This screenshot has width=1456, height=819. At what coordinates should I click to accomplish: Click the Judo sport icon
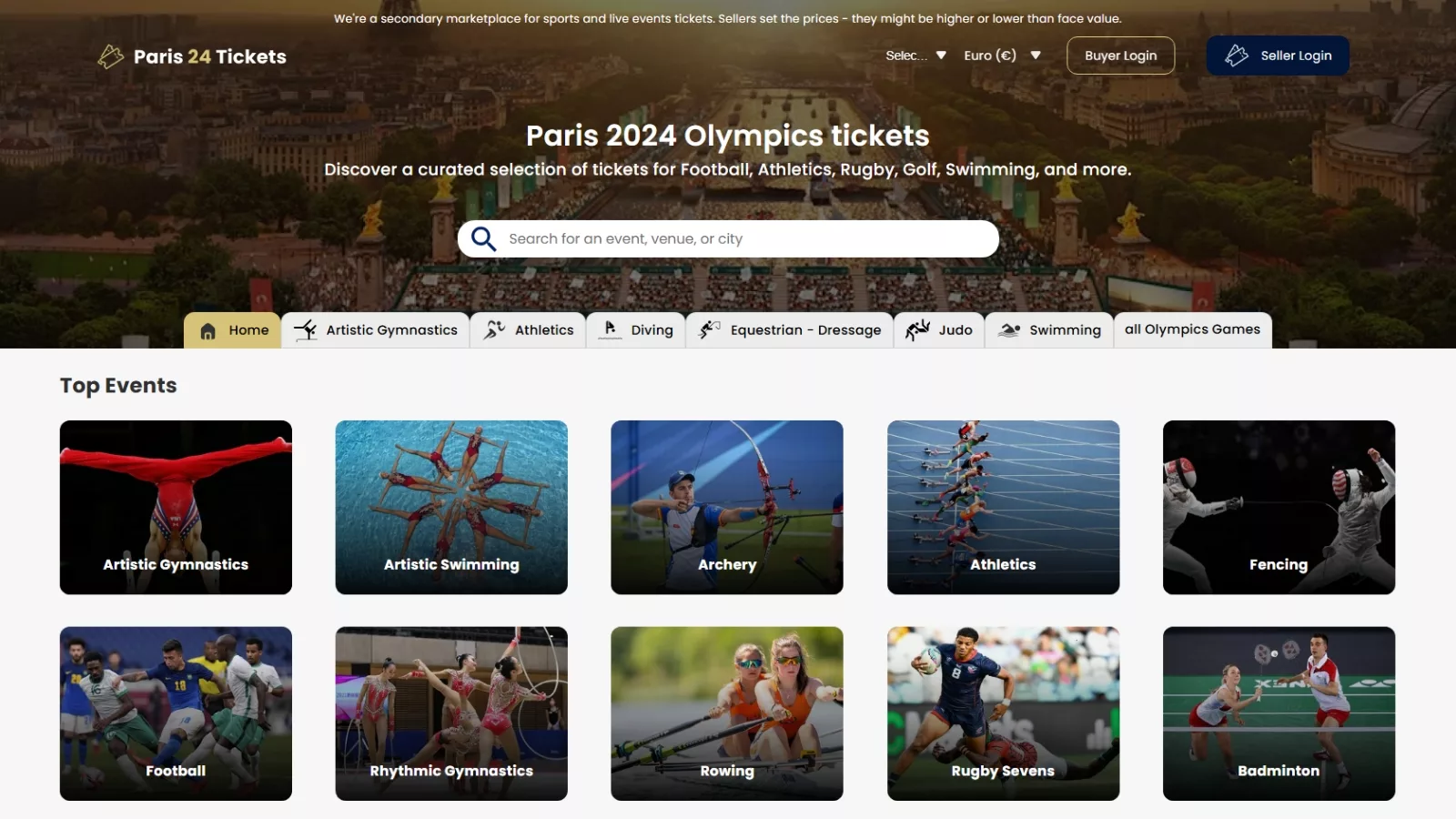917,330
